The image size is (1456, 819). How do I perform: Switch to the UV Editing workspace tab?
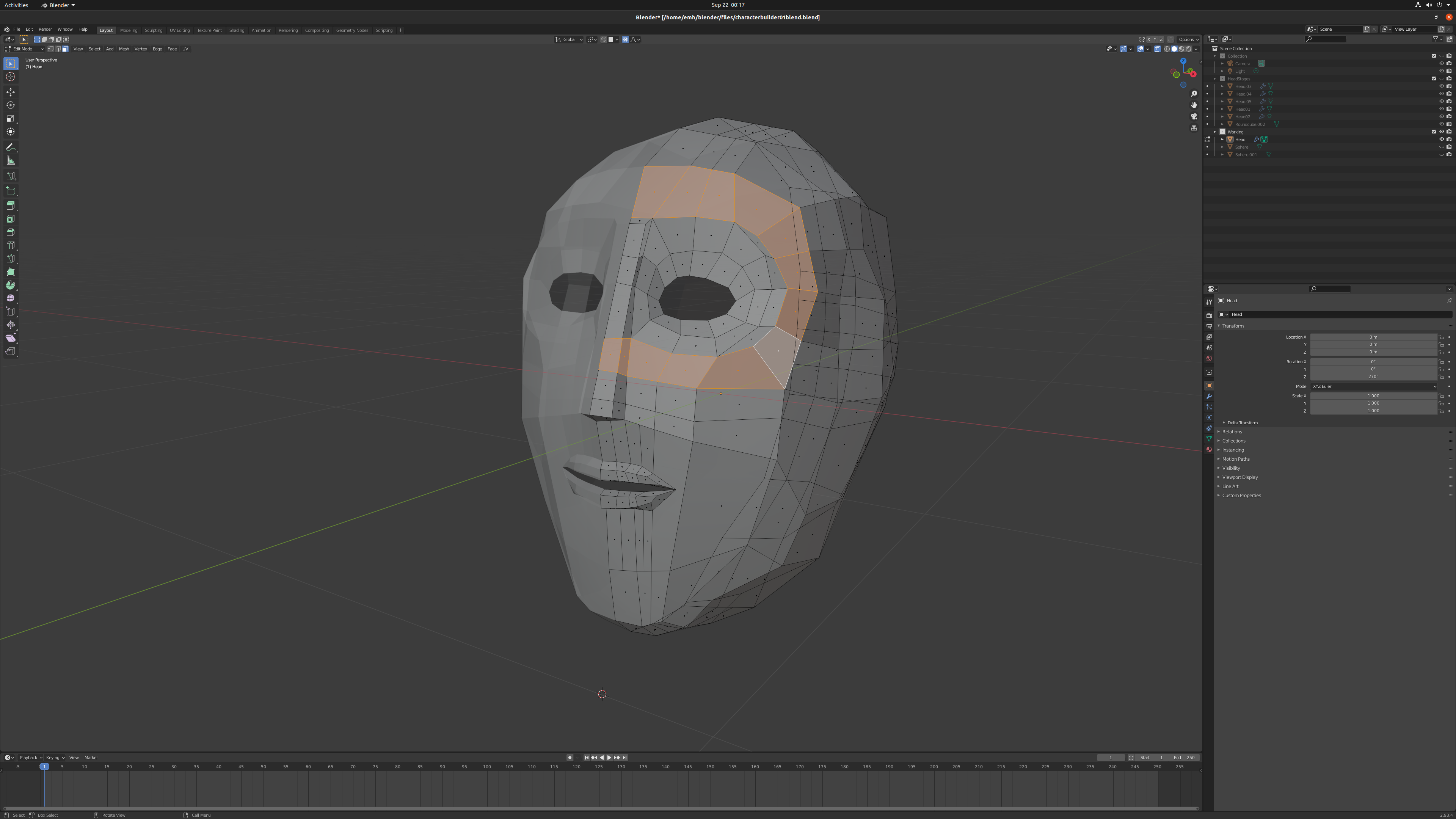[180, 30]
